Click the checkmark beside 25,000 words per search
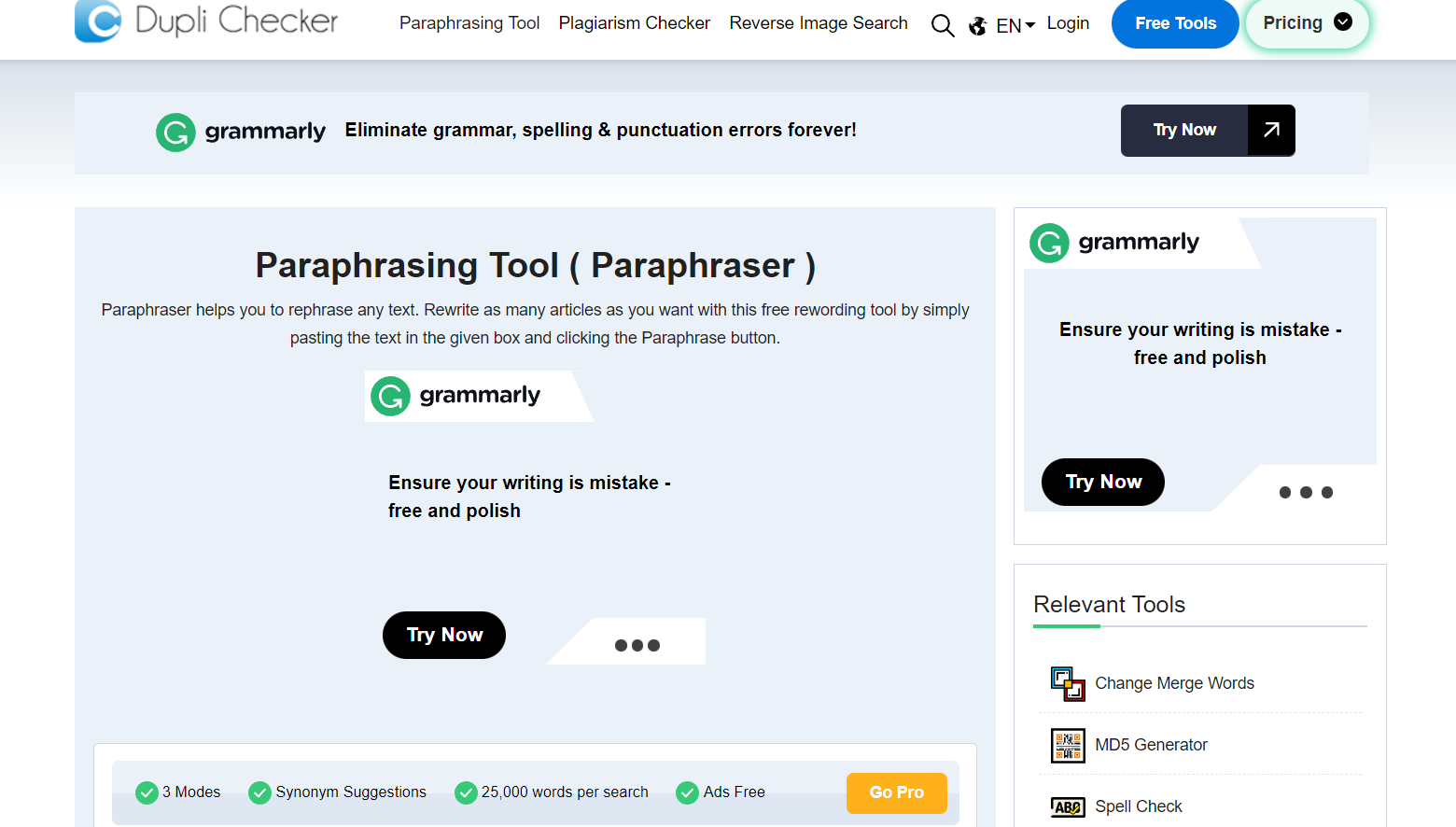 point(466,792)
